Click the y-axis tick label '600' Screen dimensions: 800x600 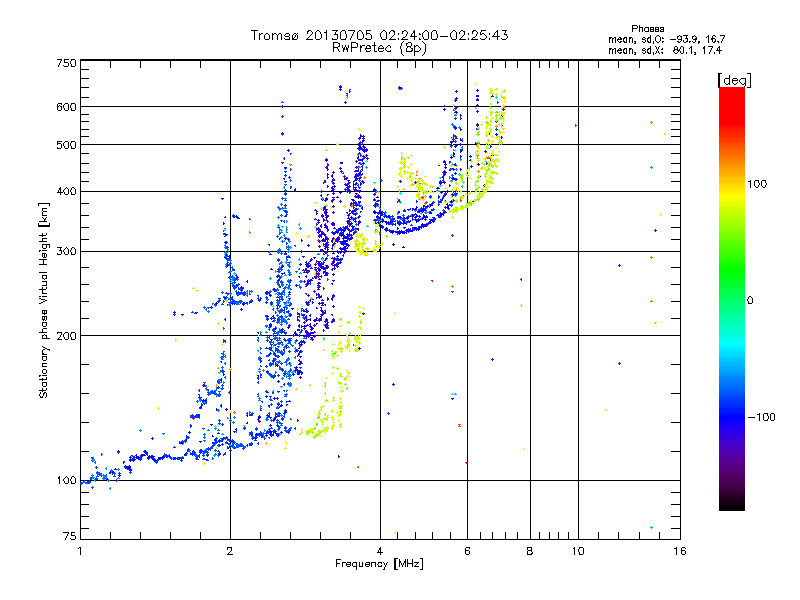(x=66, y=107)
